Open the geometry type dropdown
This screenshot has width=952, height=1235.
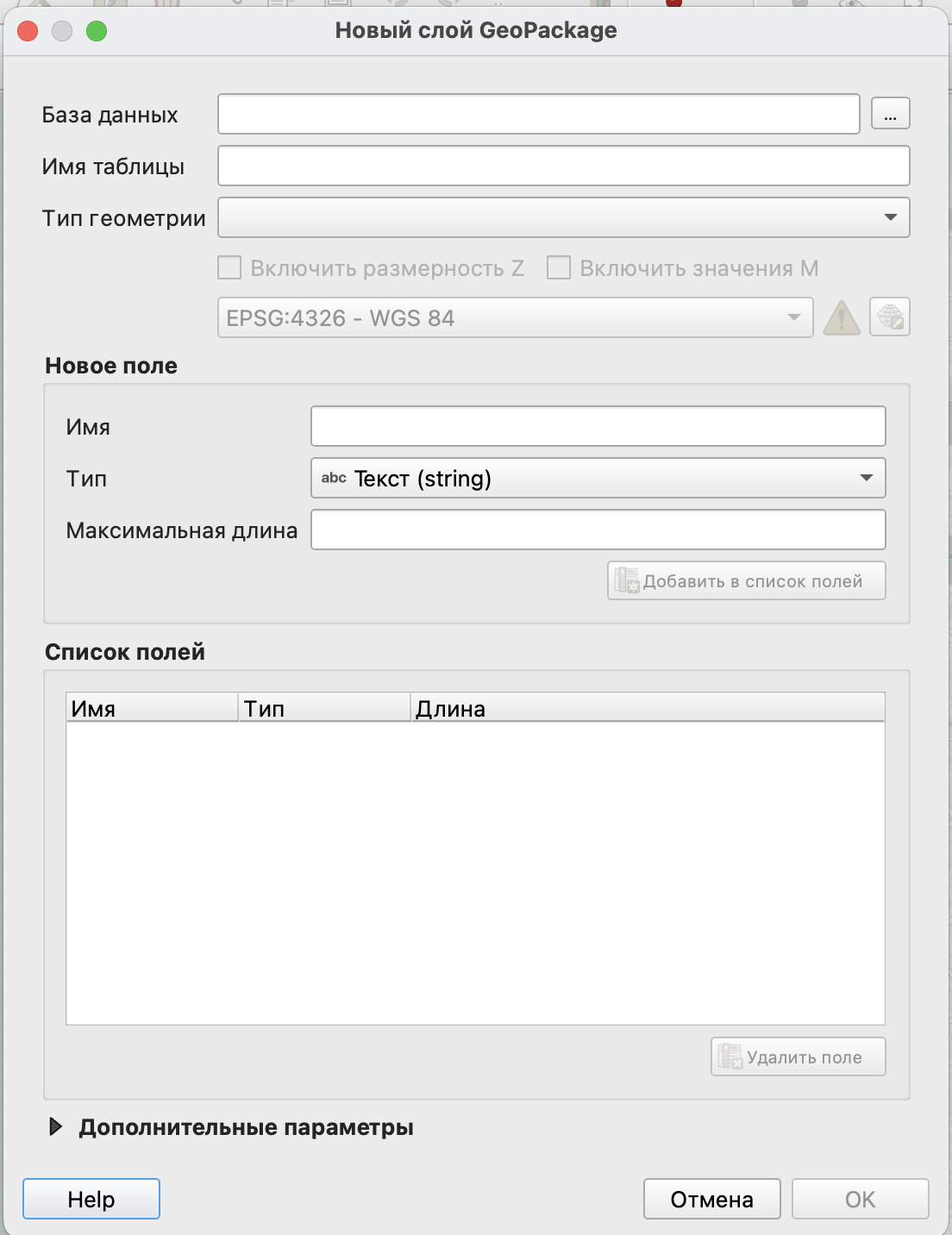563,217
